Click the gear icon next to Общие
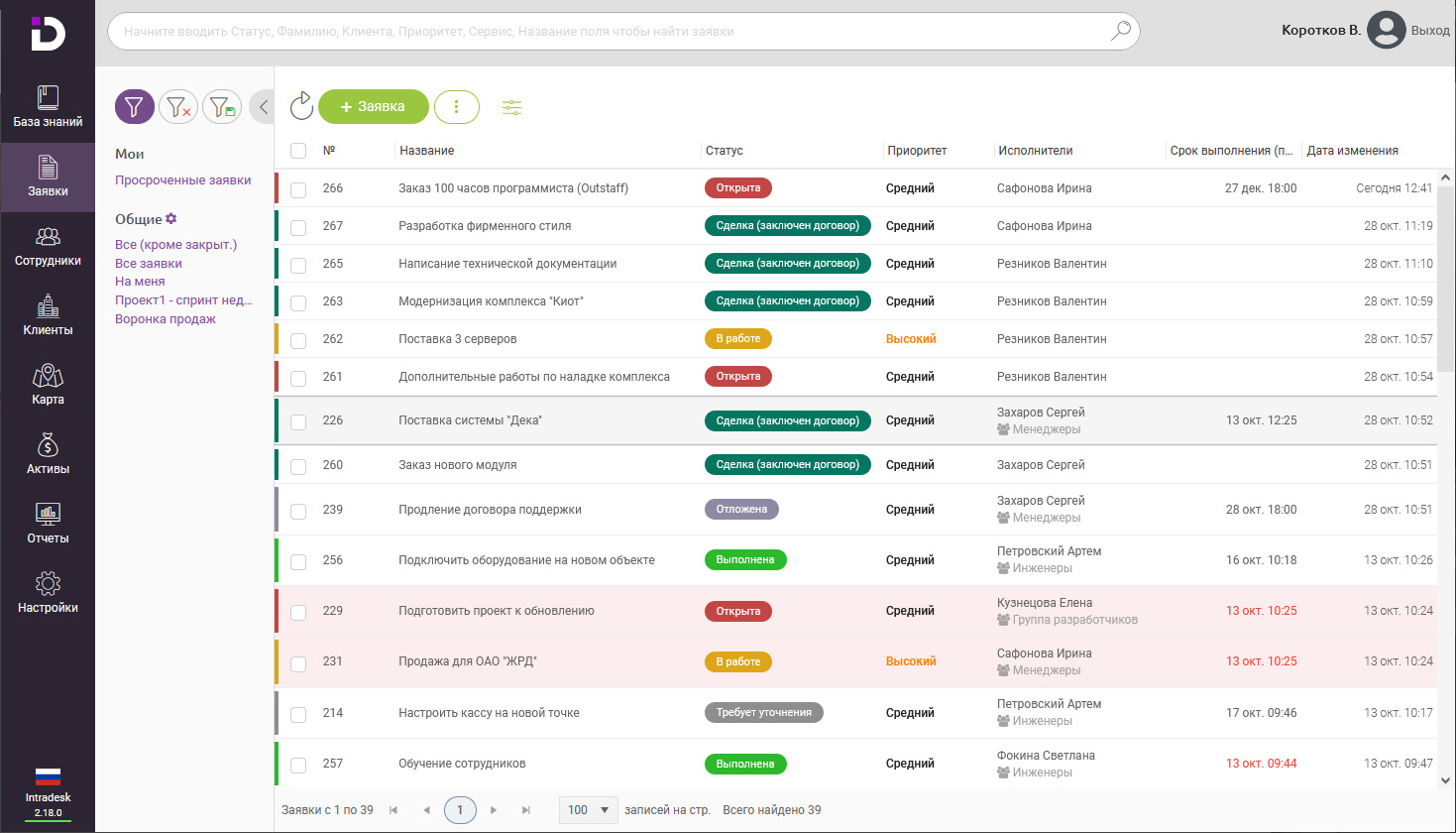Viewport: 1456px width, 833px height. [x=171, y=218]
